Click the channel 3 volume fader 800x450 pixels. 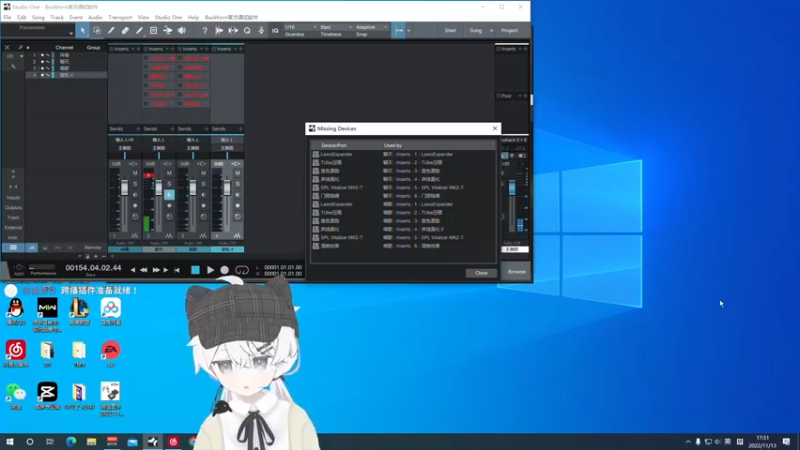tap(193, 187)
